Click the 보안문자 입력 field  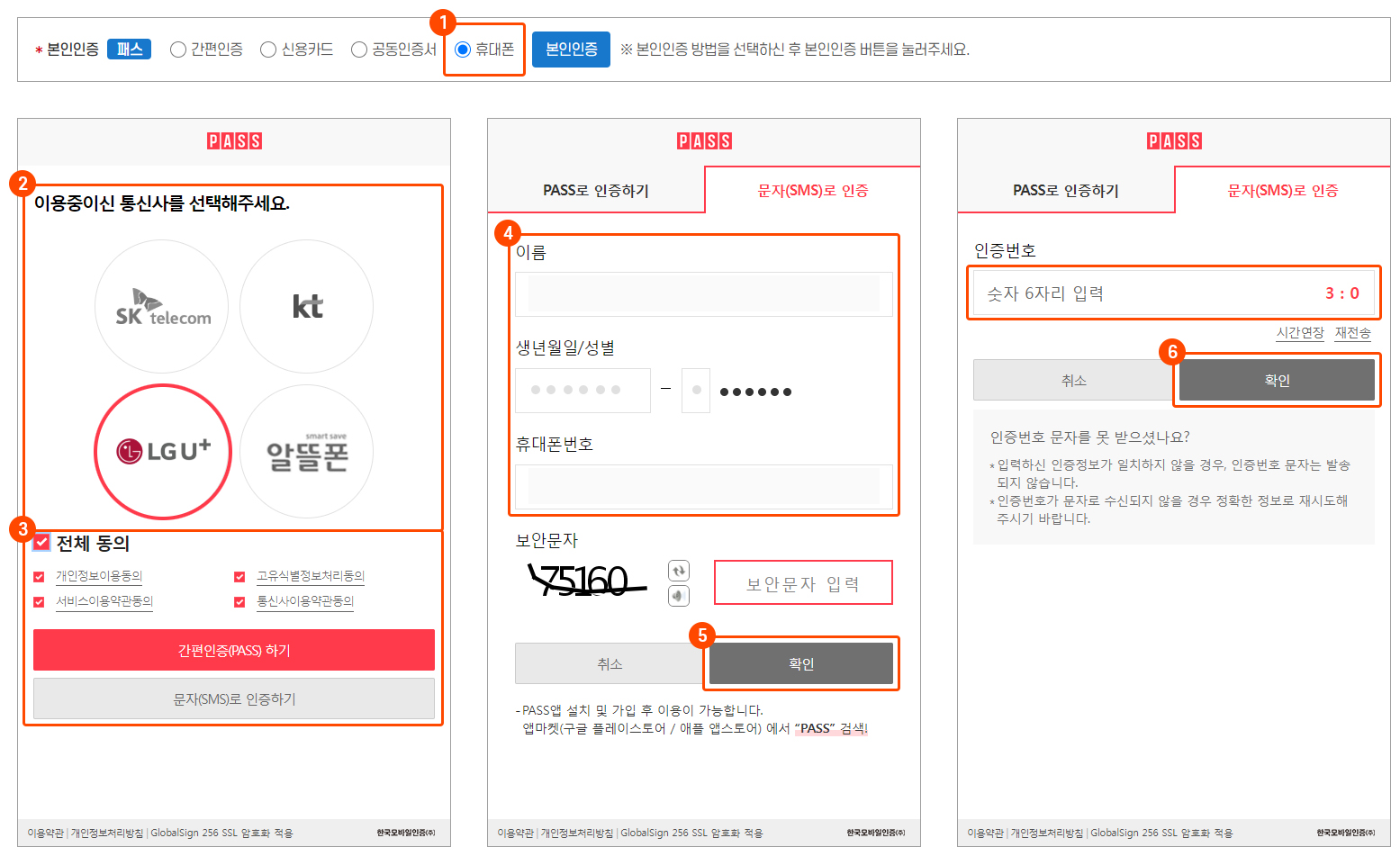point(803,583)
